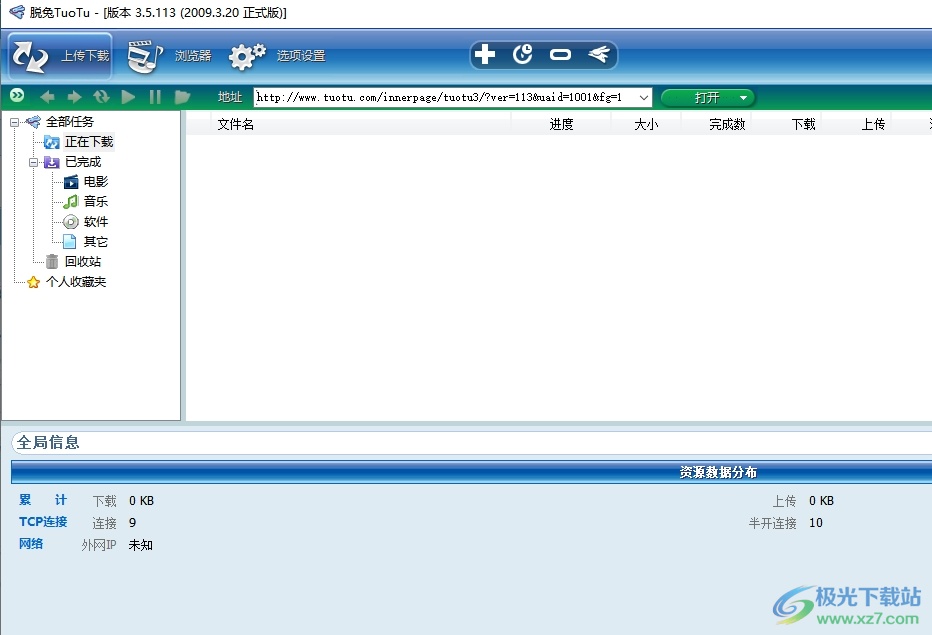This screenshot has height=635, width=932.
Task: Switch to the 浏览器 browser tab
Action: coord(170,56)
